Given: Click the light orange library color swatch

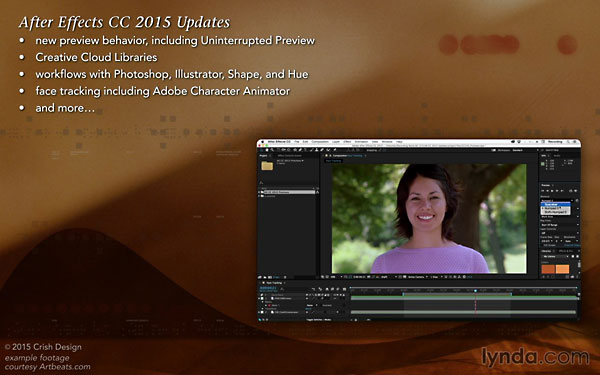Looking at the screenshot, I should click(x=562, y=269).
